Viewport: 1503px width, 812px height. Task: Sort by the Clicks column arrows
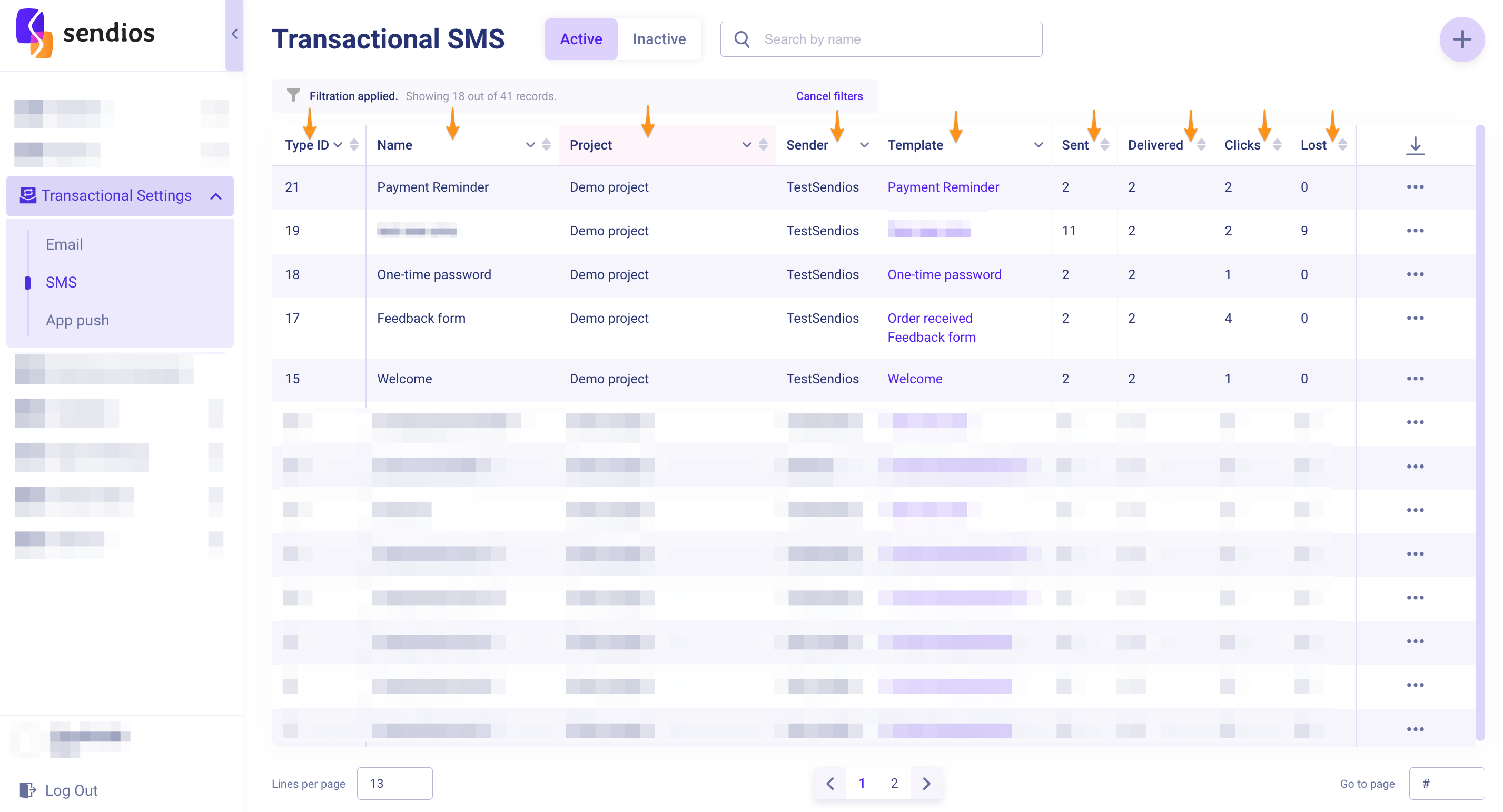tap(1277, 145)
